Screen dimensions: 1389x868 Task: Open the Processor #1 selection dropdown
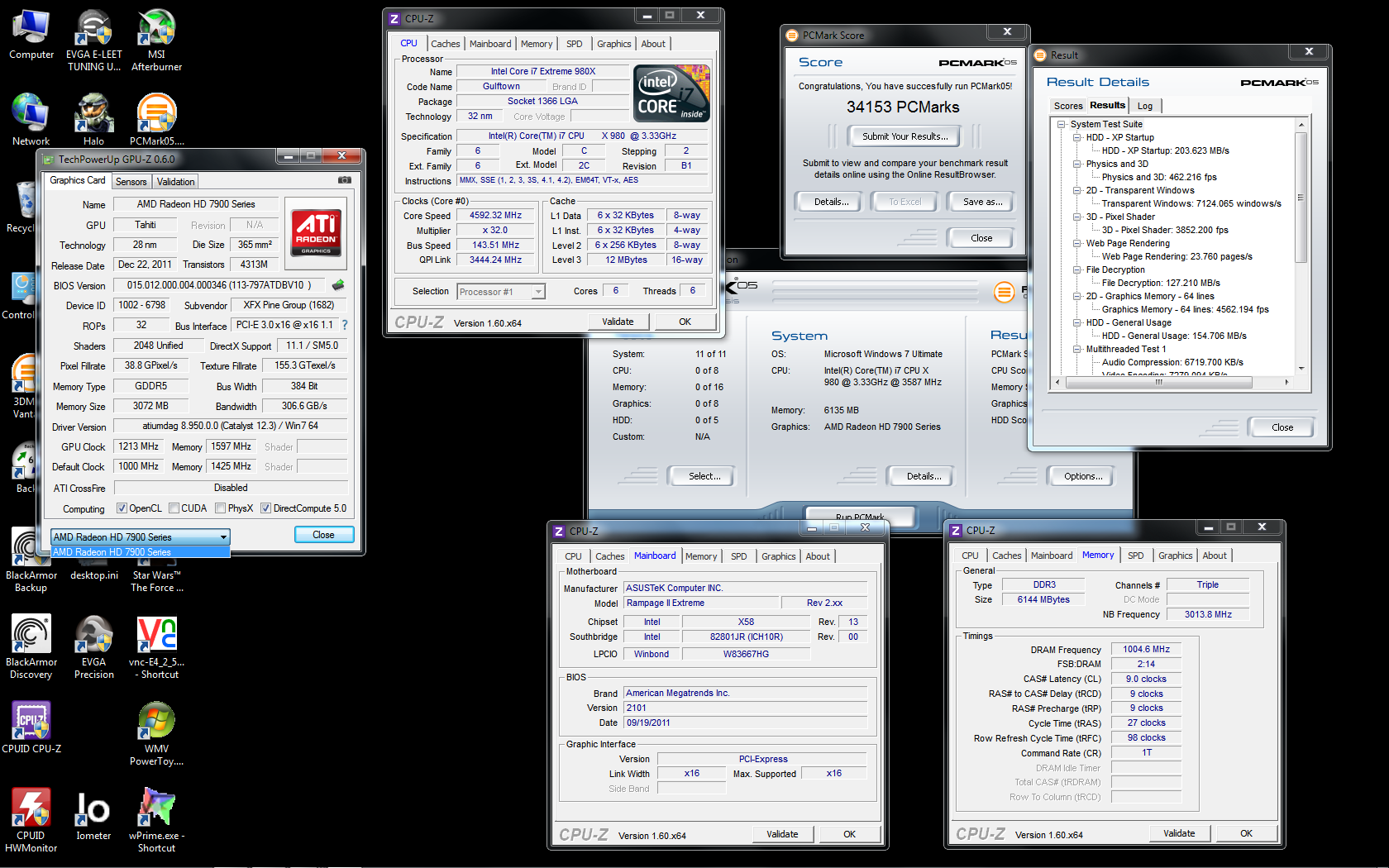(502, 292)
